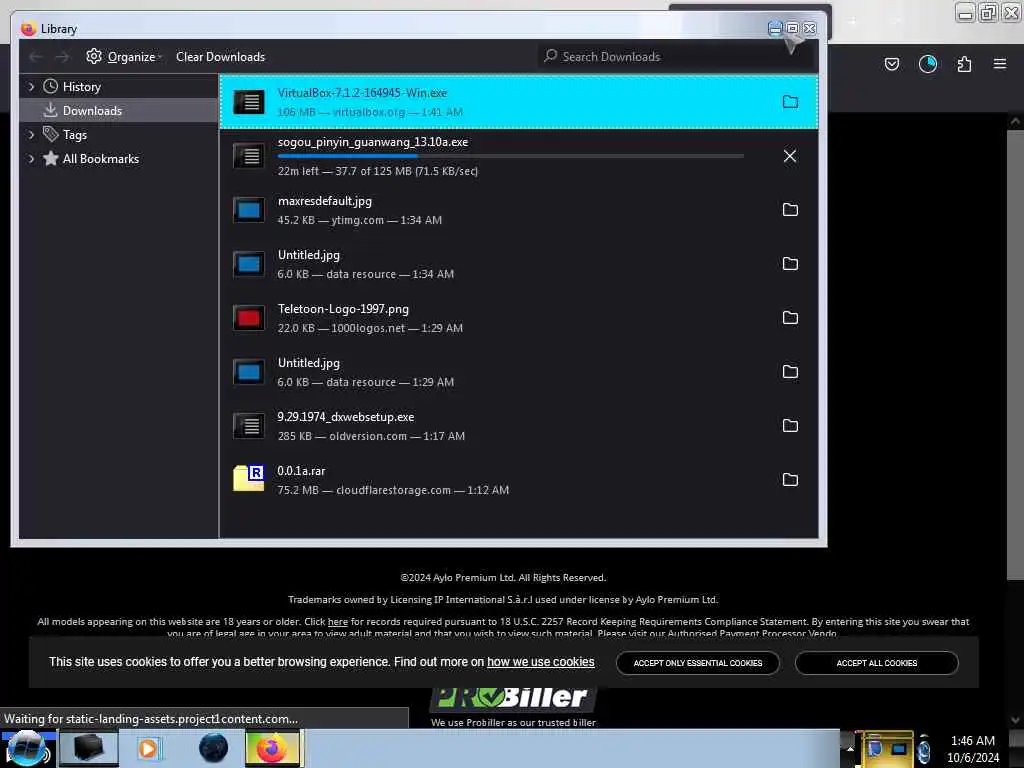Viewport: 1024px width, 768px height.
Task: Go forward in Library toolbar
Action: click(x=62, y=57)
